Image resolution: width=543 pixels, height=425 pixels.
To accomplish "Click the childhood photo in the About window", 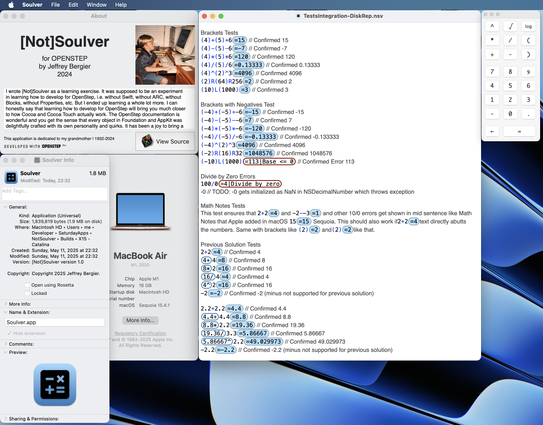I will (165, 55).
